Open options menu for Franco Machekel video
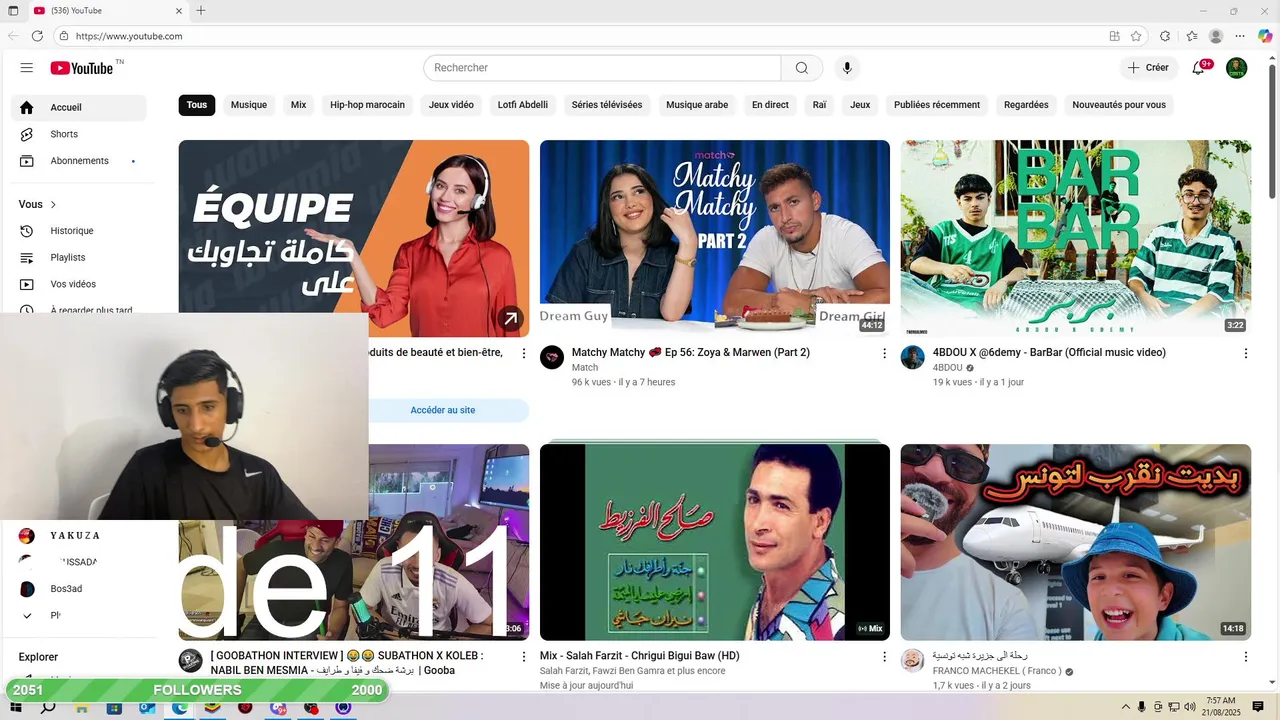Screen dimensions: 1280x720 (1246, 657)
